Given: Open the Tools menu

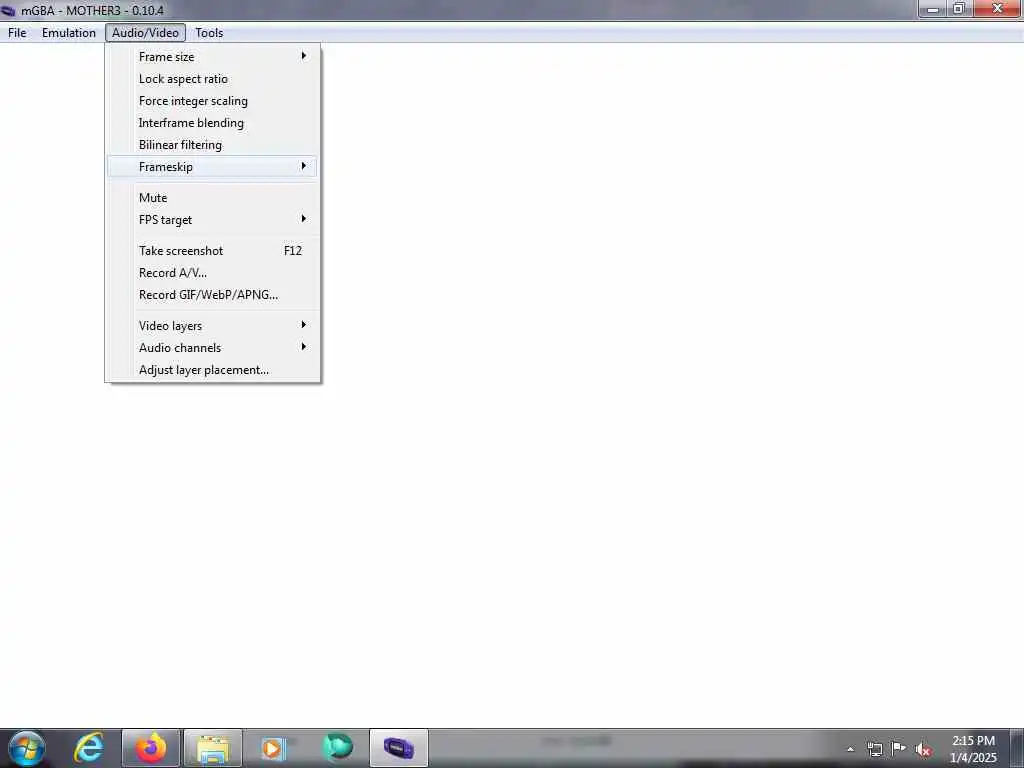Looking at the screenshot, I should 209,33.
